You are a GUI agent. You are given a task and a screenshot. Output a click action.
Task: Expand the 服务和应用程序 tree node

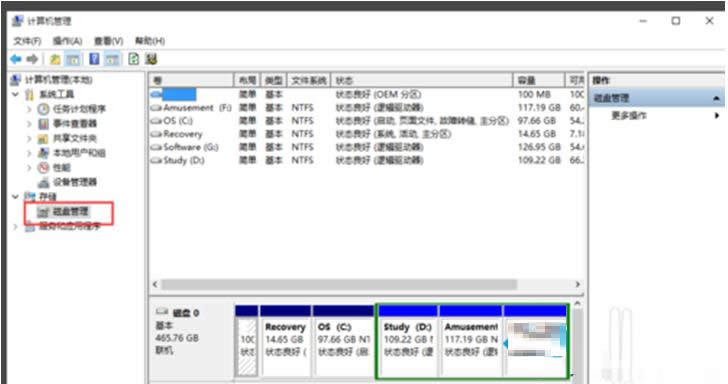pyautogui.click(x=15, y=227)
